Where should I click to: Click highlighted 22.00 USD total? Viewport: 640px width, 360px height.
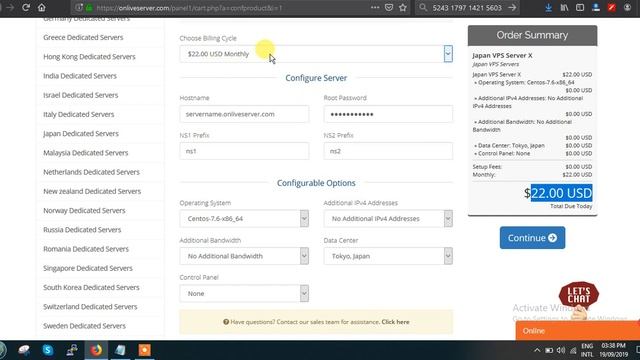[562, 193]
